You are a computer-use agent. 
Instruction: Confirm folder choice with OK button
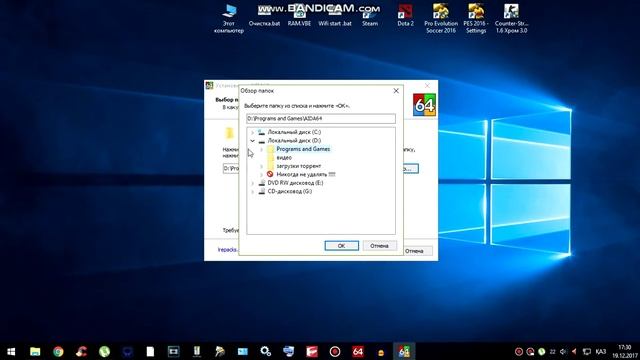[x=342, y=246]
